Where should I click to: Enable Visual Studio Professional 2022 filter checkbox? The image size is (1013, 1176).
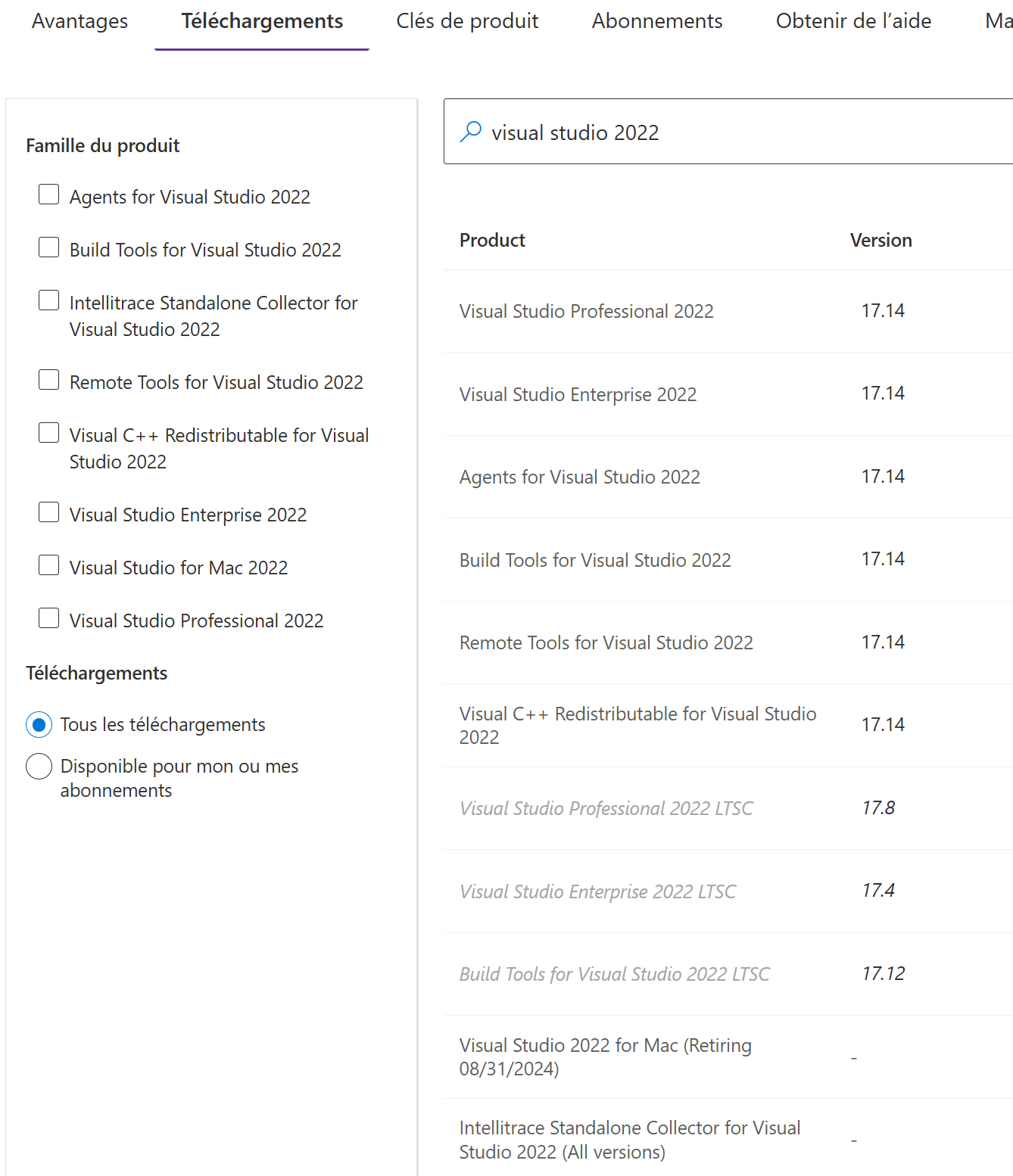point(49,618)
